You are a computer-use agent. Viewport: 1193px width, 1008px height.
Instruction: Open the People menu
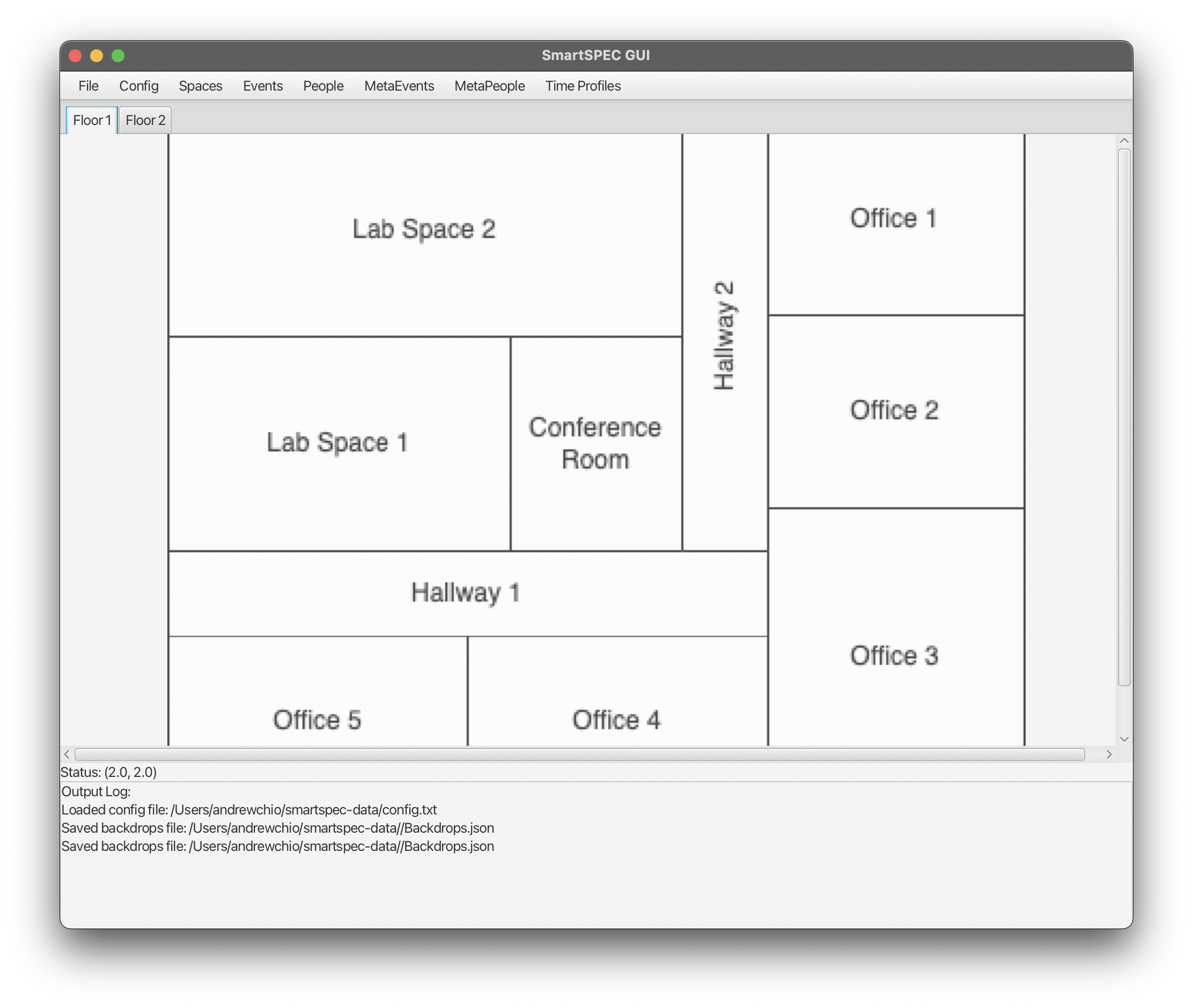coord(323,86)
